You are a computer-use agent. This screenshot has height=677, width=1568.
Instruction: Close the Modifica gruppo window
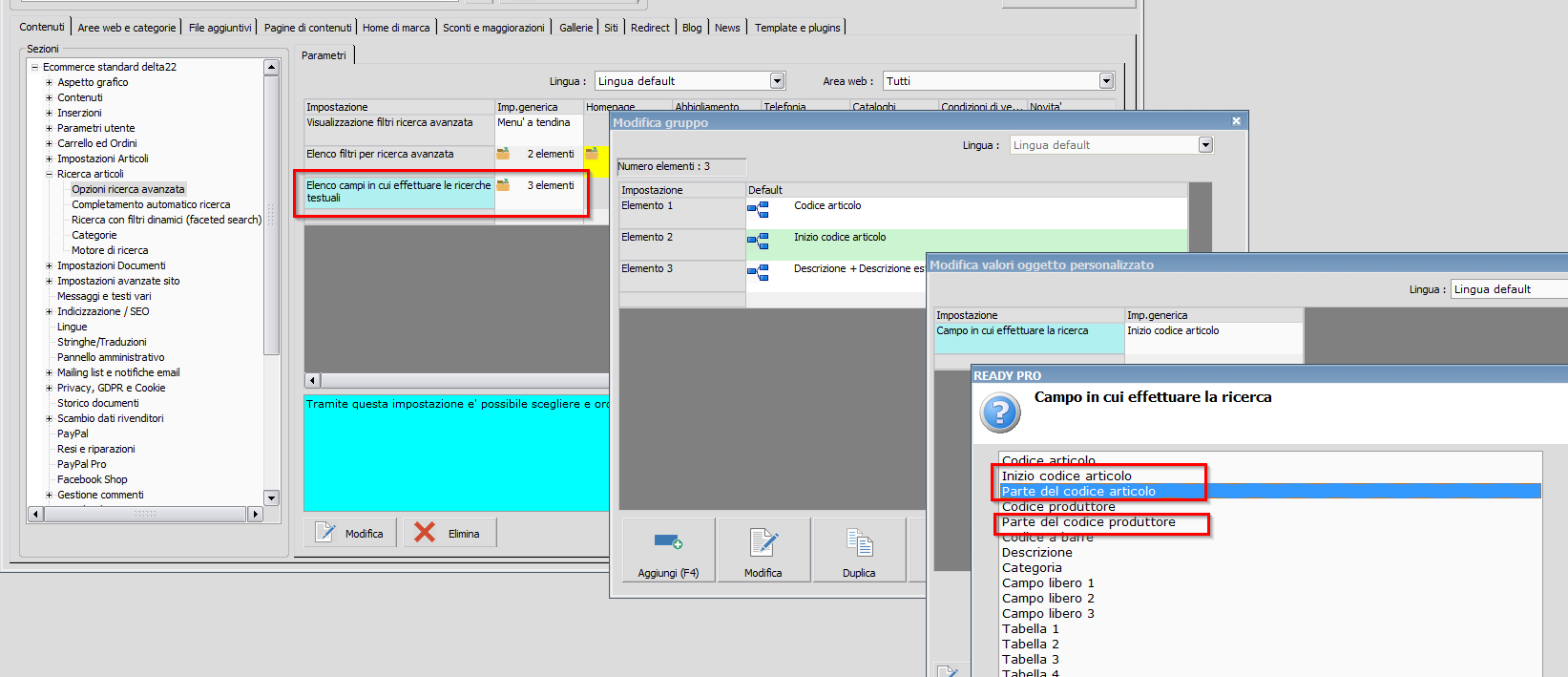1236,121
